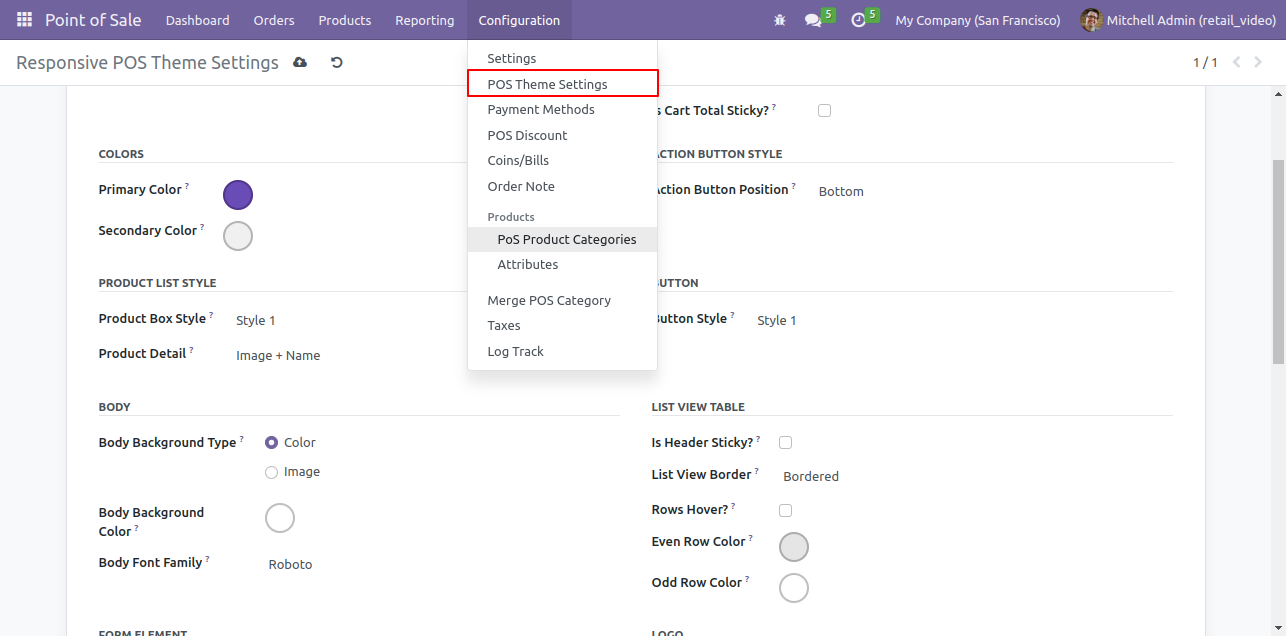Click the bug debug tools icon

point(780,20)
